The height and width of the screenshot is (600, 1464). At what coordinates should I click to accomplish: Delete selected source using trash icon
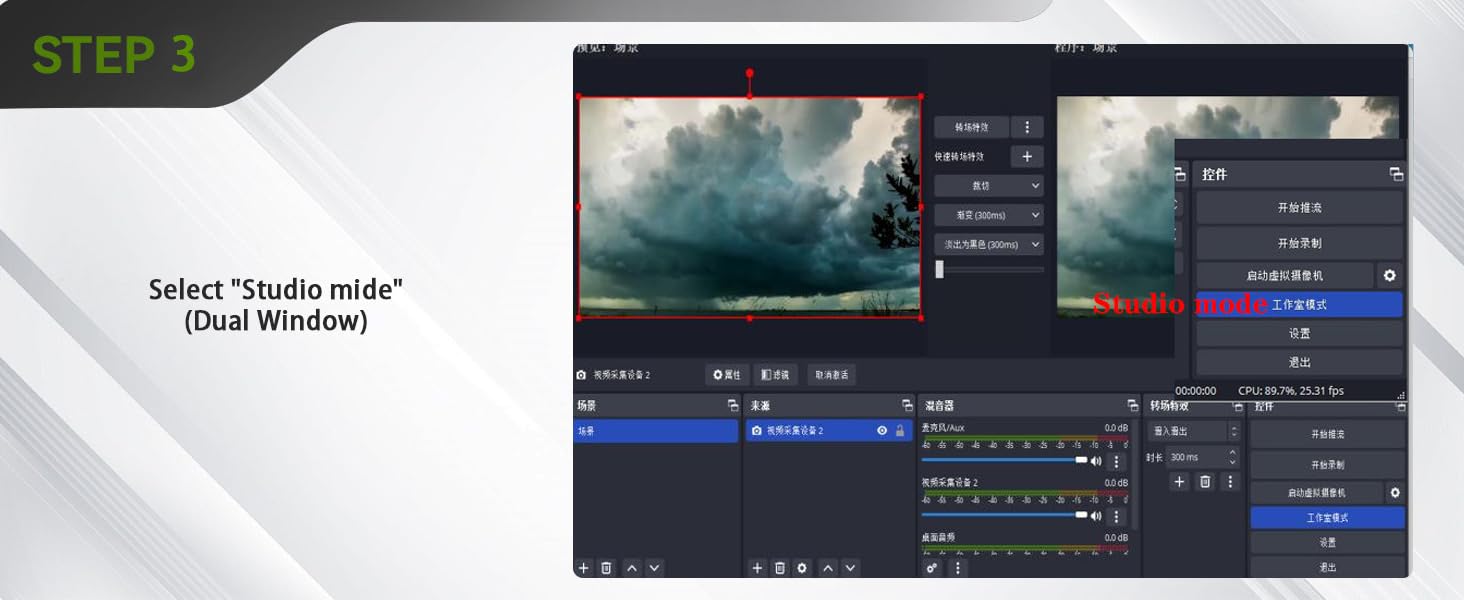tap(780, 568)
